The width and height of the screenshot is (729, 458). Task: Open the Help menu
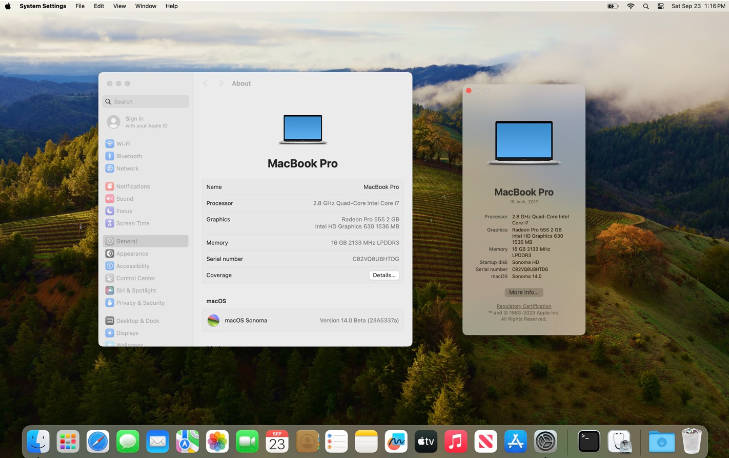coord(172,6)
